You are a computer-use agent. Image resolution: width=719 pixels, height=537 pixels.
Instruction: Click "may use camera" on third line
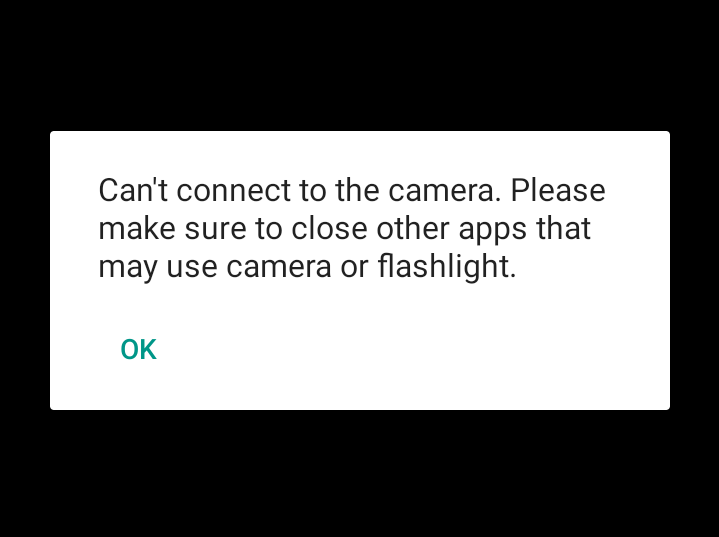(x=215, y=267)
